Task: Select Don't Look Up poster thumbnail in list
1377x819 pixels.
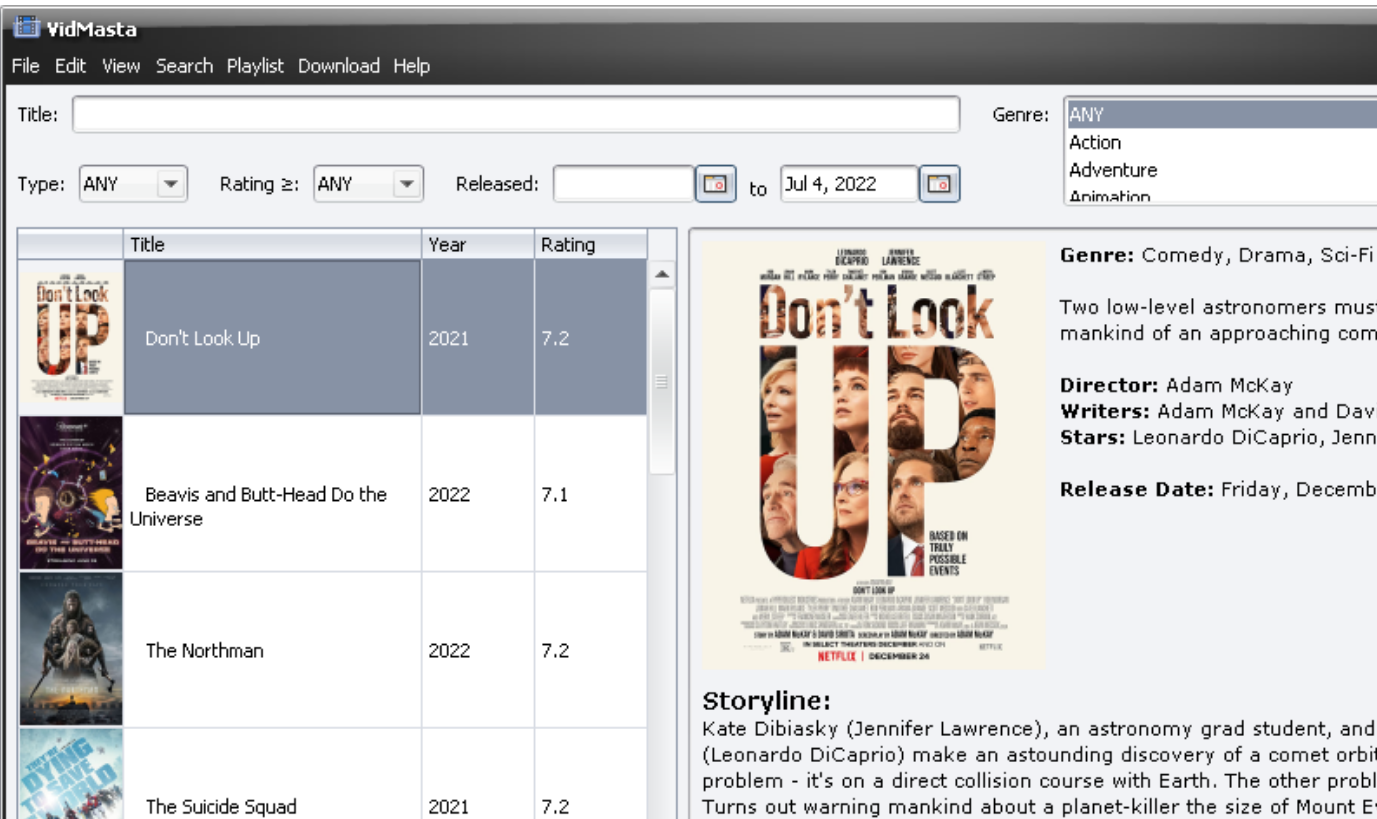Action: [71, 337]
